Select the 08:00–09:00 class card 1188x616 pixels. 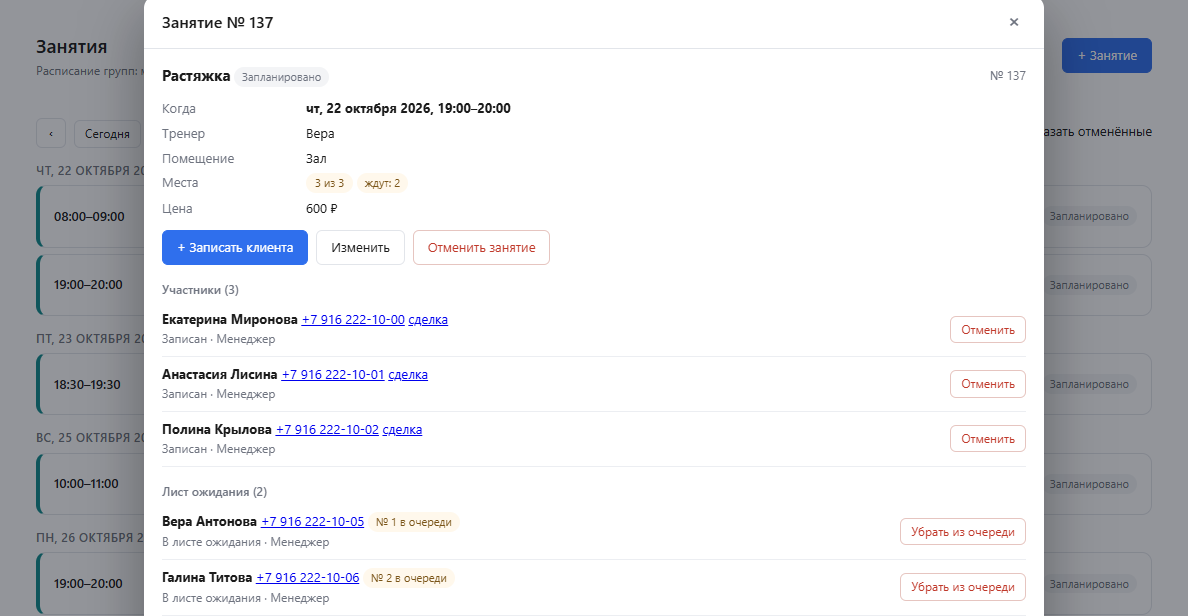(x=90, y=217)
